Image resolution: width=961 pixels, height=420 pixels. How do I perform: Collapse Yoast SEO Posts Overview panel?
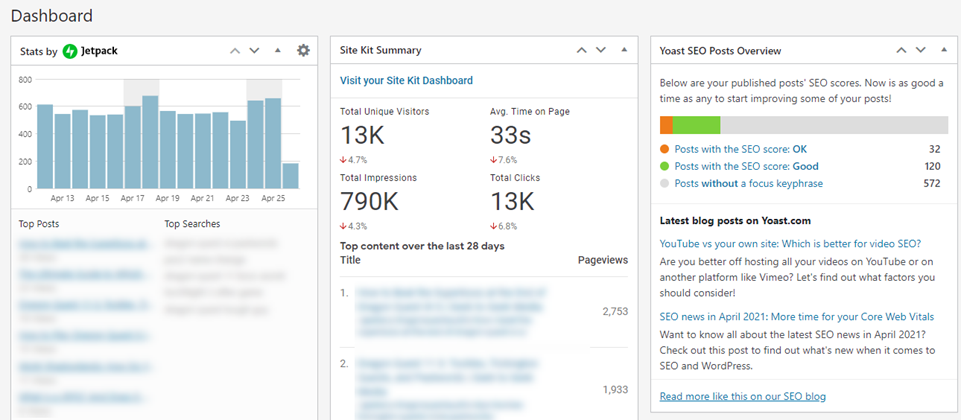944,50
